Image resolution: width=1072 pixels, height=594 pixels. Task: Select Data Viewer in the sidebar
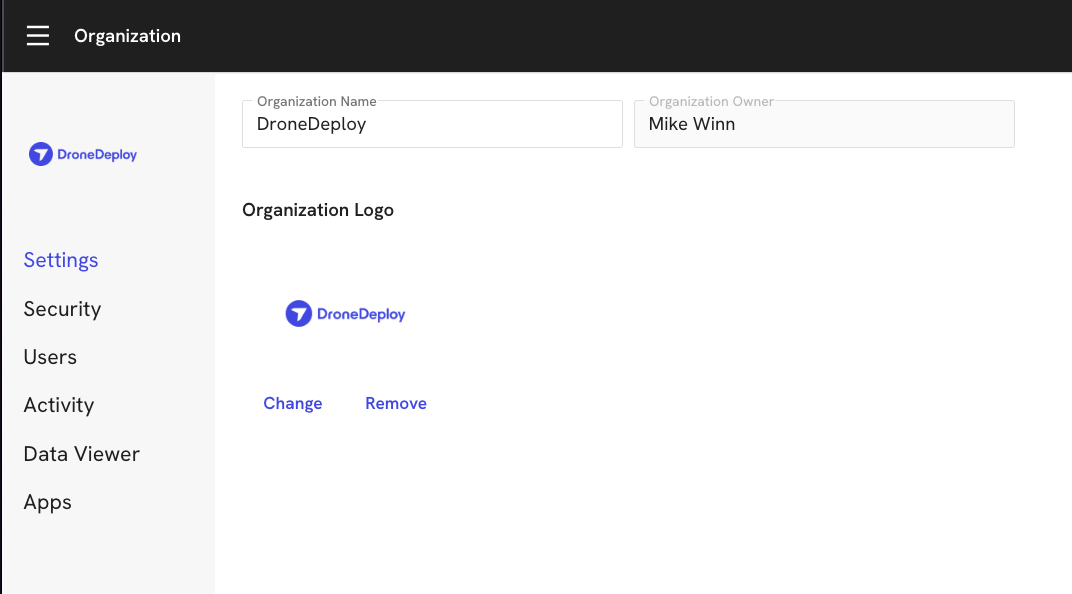coord(81,453)
